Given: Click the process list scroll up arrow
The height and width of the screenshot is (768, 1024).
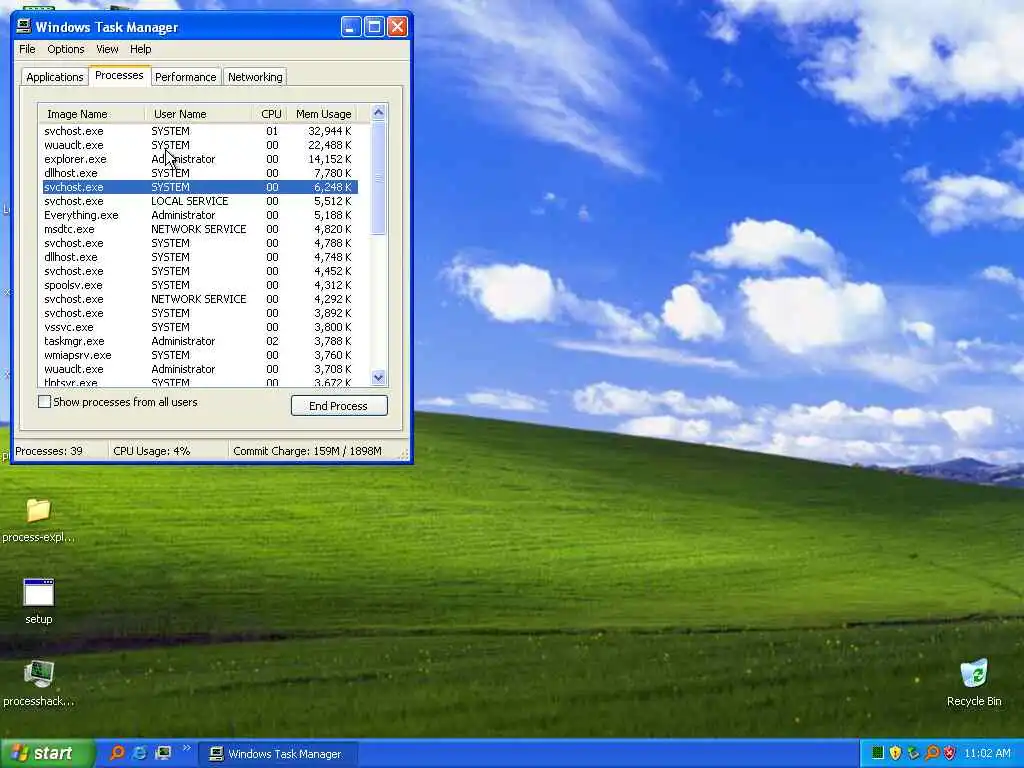Looking at the screenshot, I should point(378,112).
